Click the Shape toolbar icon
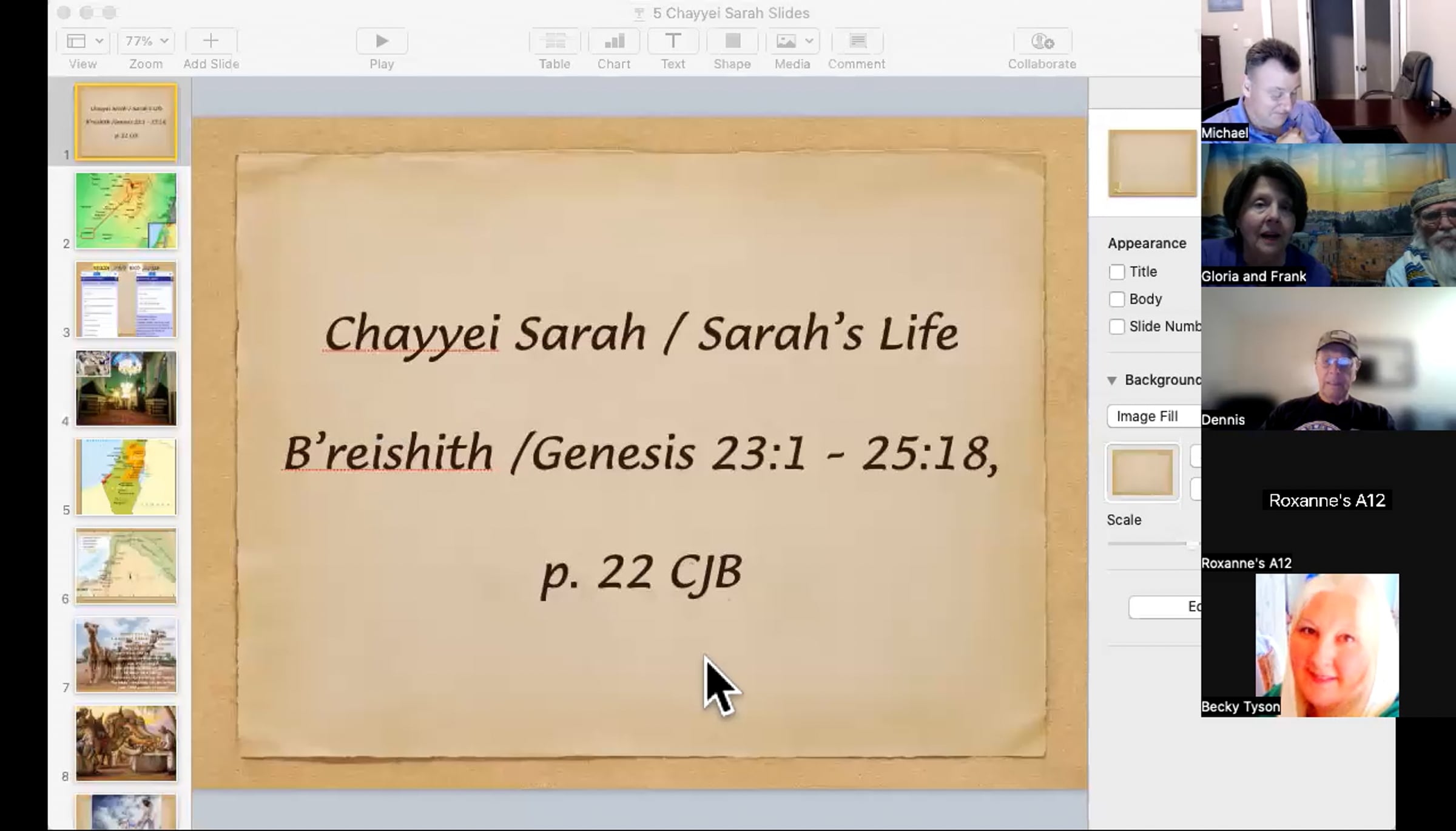1456x831 pixels. click(x=732, y=41)
